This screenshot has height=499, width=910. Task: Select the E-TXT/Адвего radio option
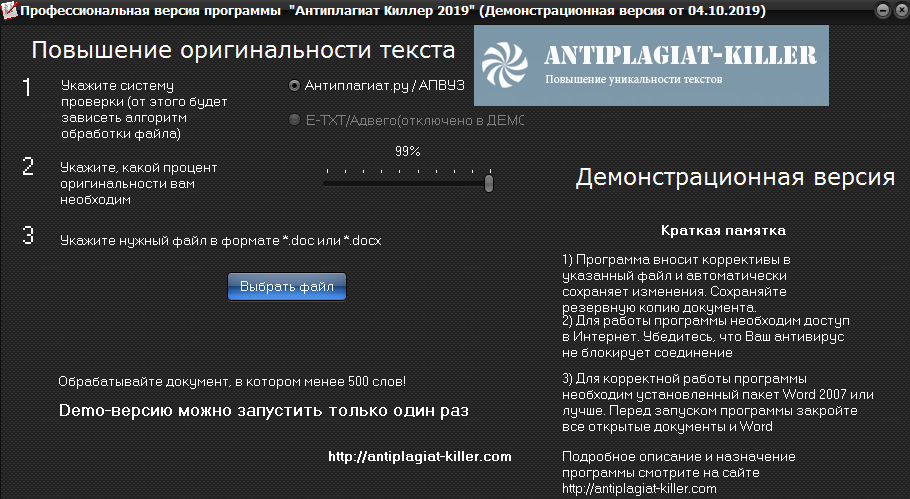point(294,120)
